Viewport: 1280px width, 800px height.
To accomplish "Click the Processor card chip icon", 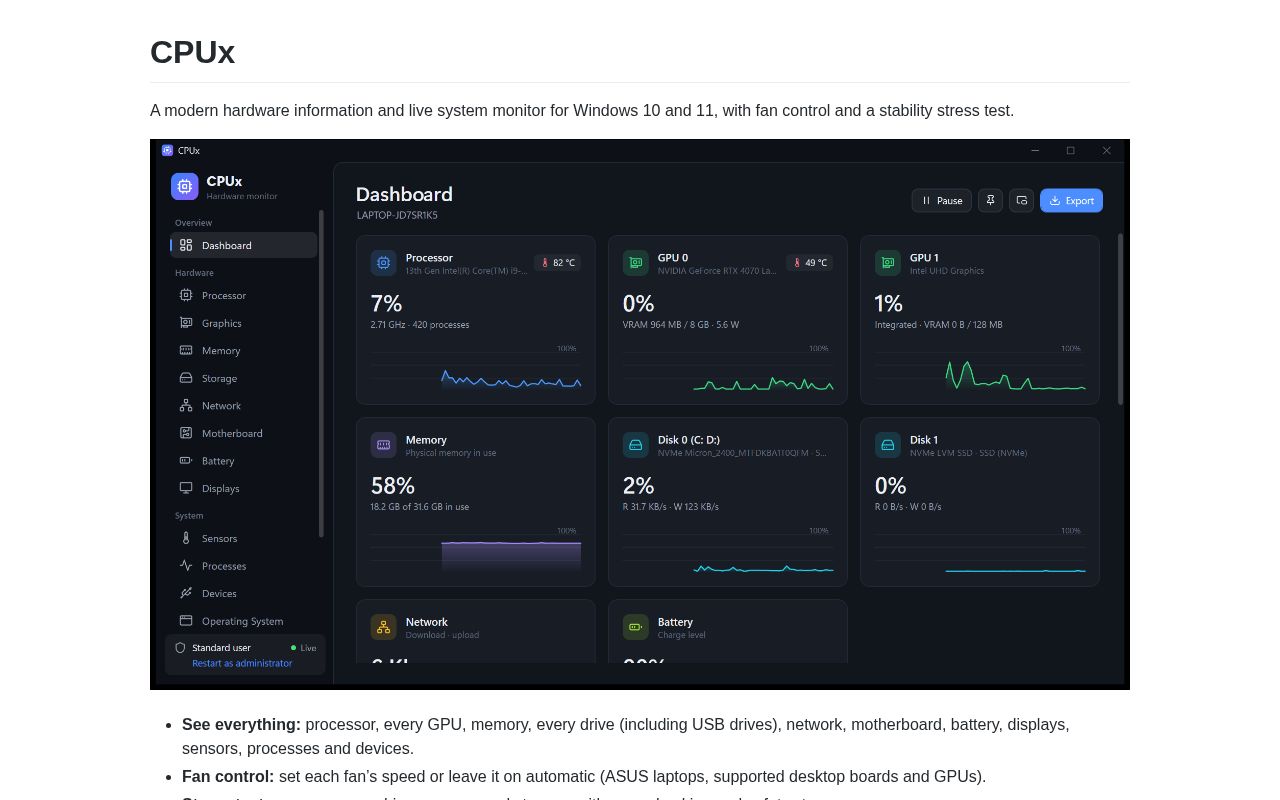I will click(x=384, y=263).
